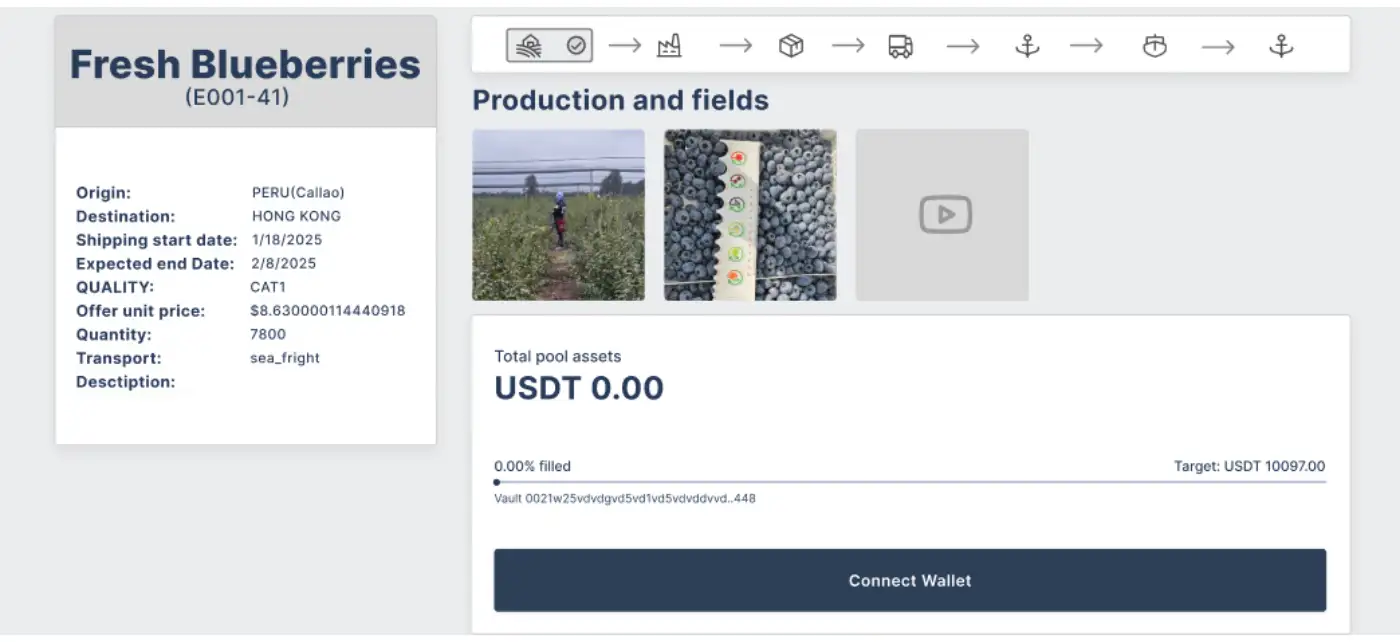This screenshot has width=1400, height=642.
Task: Click the checkmark icon in the highlighted stage
Action: pos(576,46)
